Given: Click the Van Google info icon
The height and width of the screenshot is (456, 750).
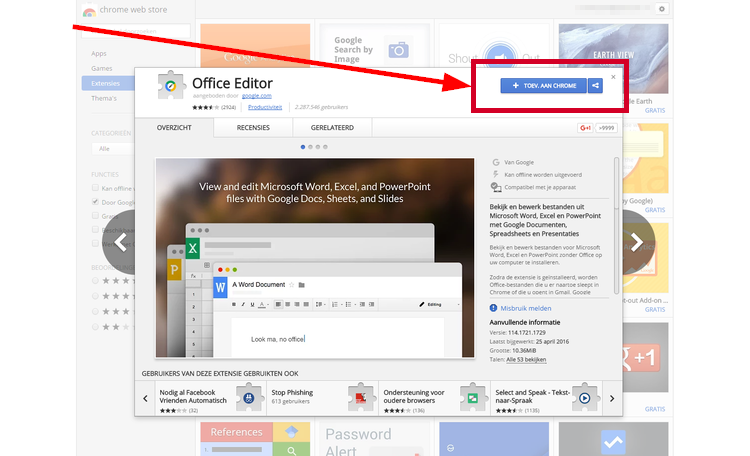Looking at the screenshot, I should [x=496, y=162].
